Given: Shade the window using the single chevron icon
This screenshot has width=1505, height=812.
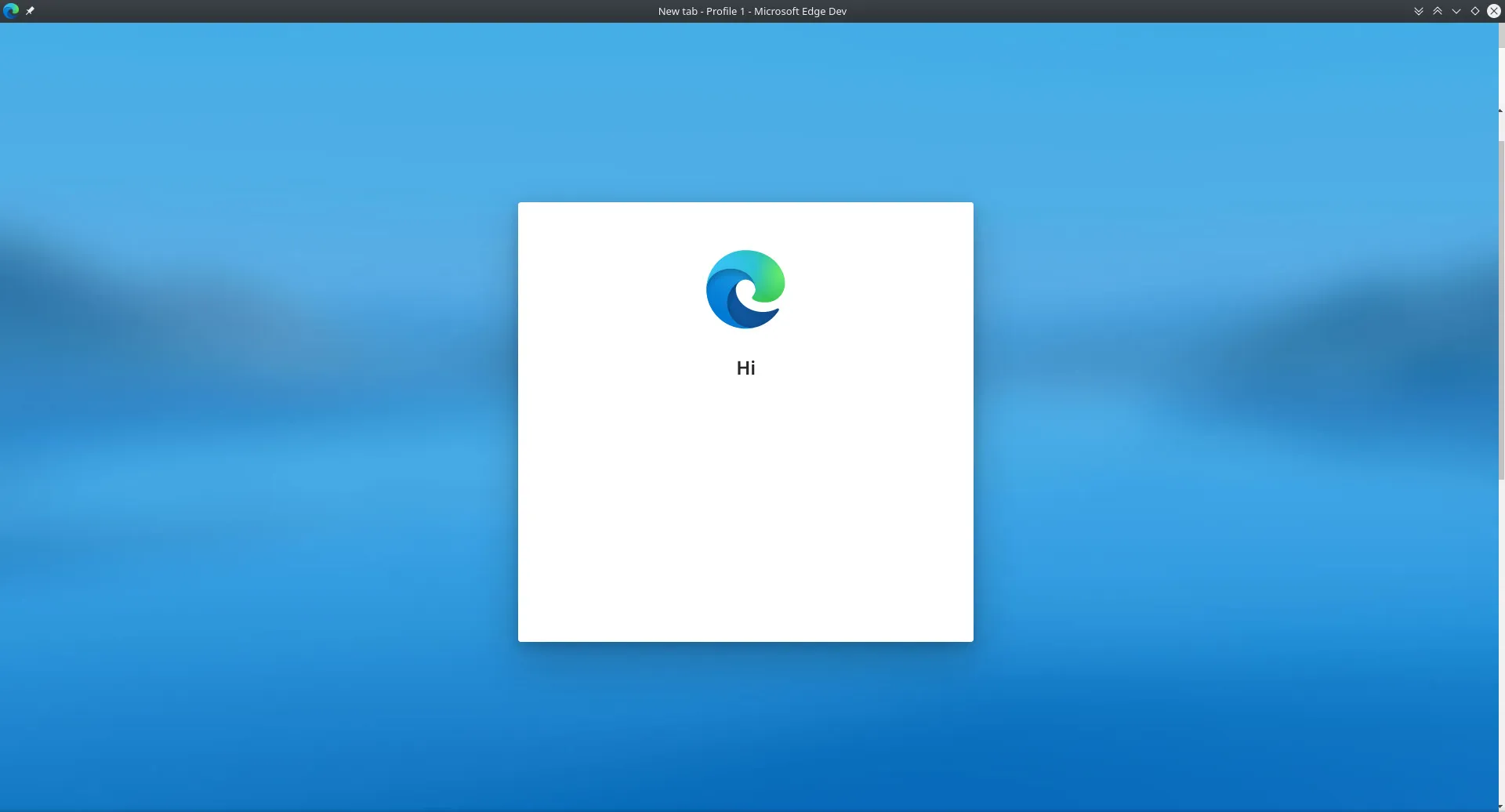Looking at the screenshot, I should (x=1456, y=11).
